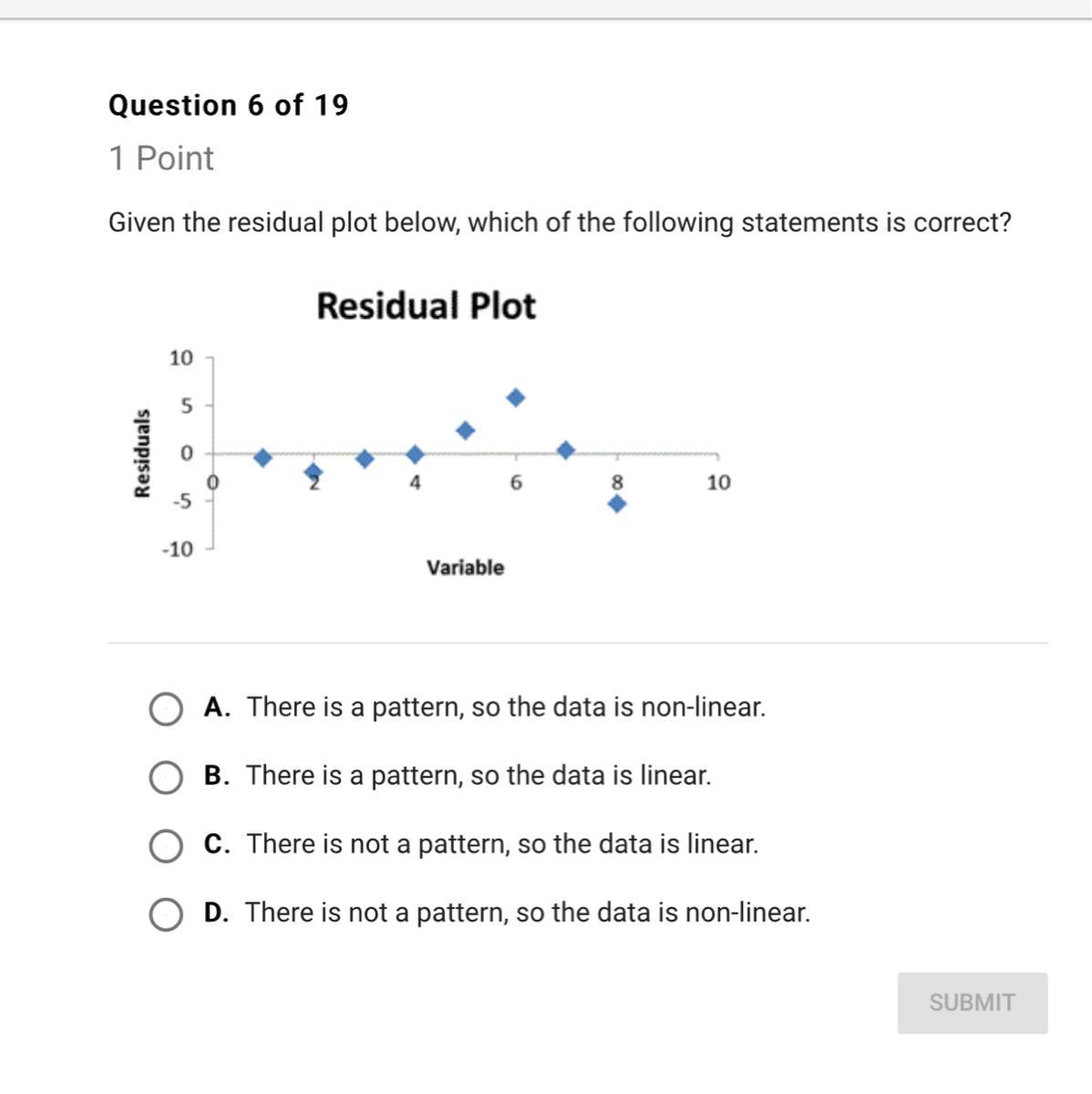Viewport: 1092px width, 1094px height.
Task: Click the diamond marker at variable 4
Action: tap(415, 454)
